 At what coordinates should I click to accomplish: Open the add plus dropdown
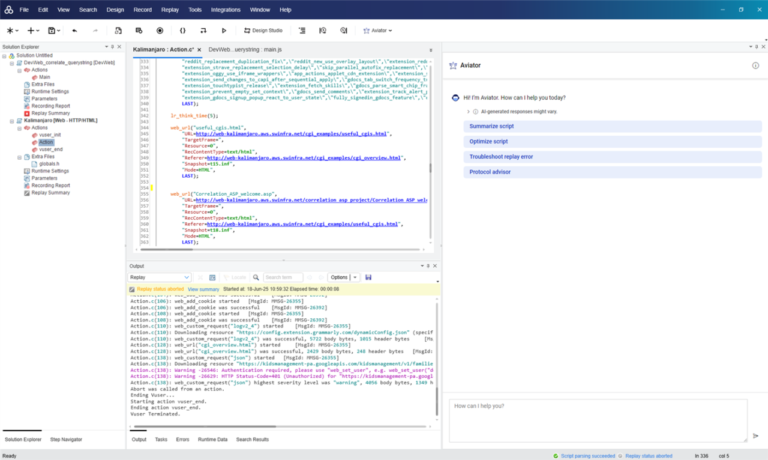[33, 30]
